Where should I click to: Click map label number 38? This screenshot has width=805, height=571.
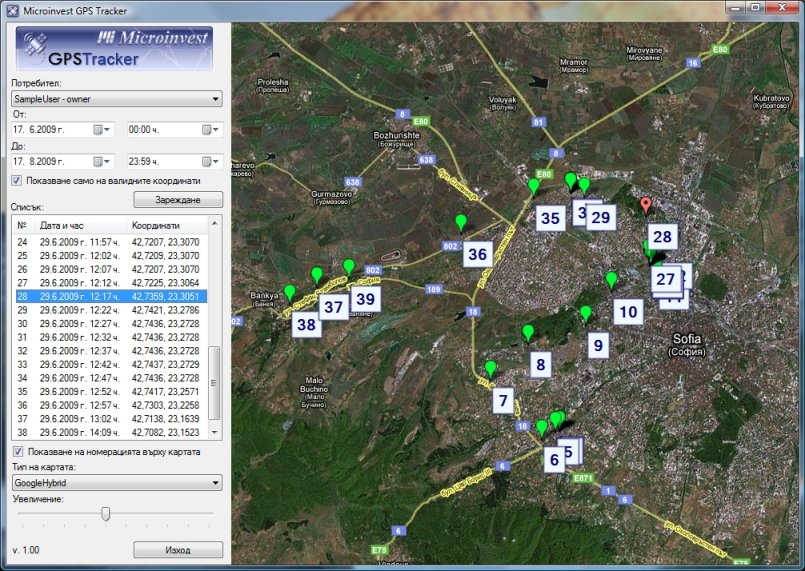pyautogui.click(x=306, y=325)
